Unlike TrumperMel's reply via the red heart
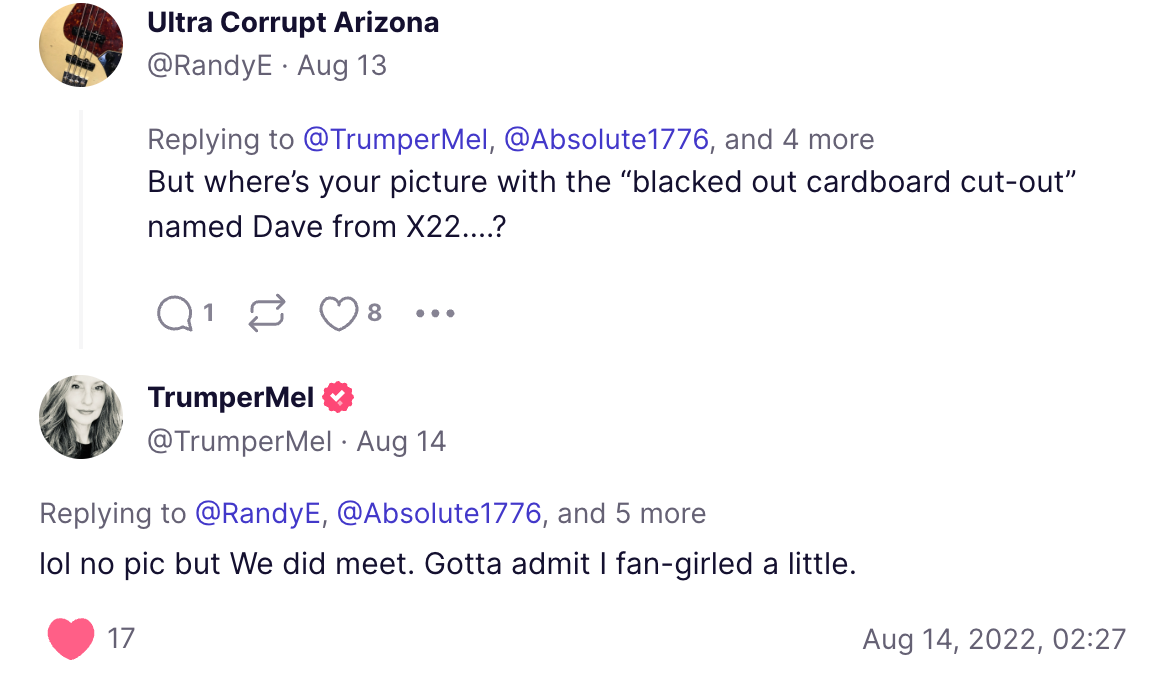This screenshot has height=682, width=1158. tap(68, 637)
